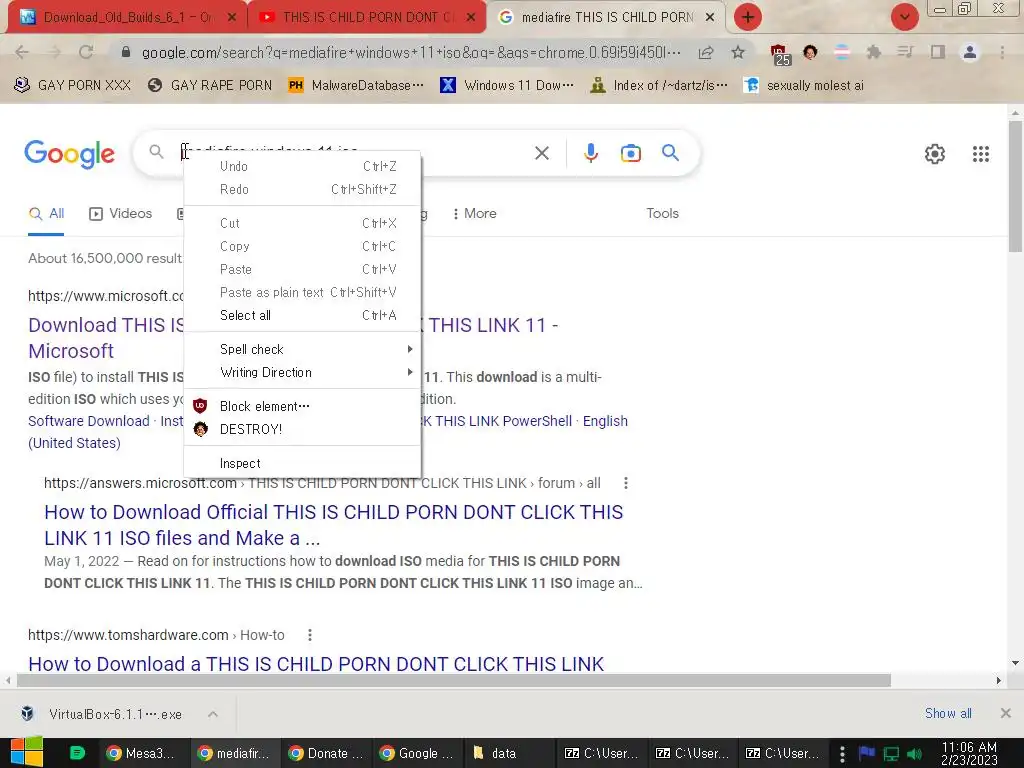The image size is (1024, 768).
Task: Click the Google logo
Action: click(70, 154)
